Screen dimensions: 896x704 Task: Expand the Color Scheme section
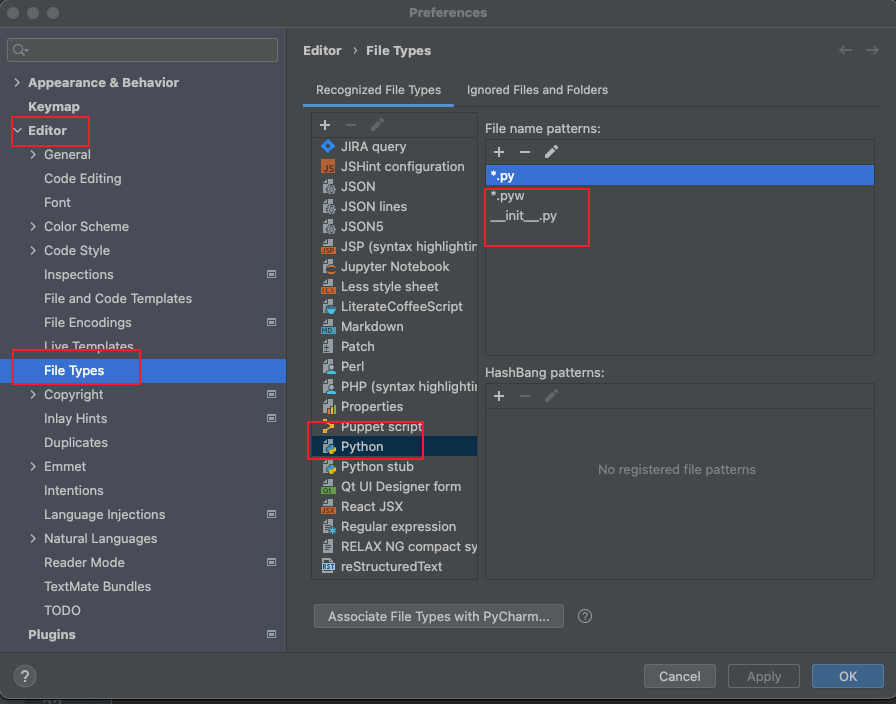(33, 226)
